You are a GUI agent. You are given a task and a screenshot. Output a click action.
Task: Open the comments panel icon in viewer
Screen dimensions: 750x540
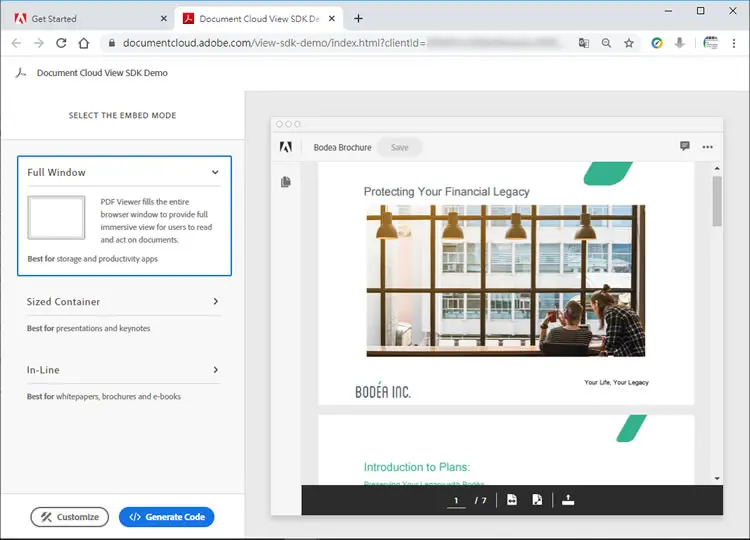click(684, 146)
